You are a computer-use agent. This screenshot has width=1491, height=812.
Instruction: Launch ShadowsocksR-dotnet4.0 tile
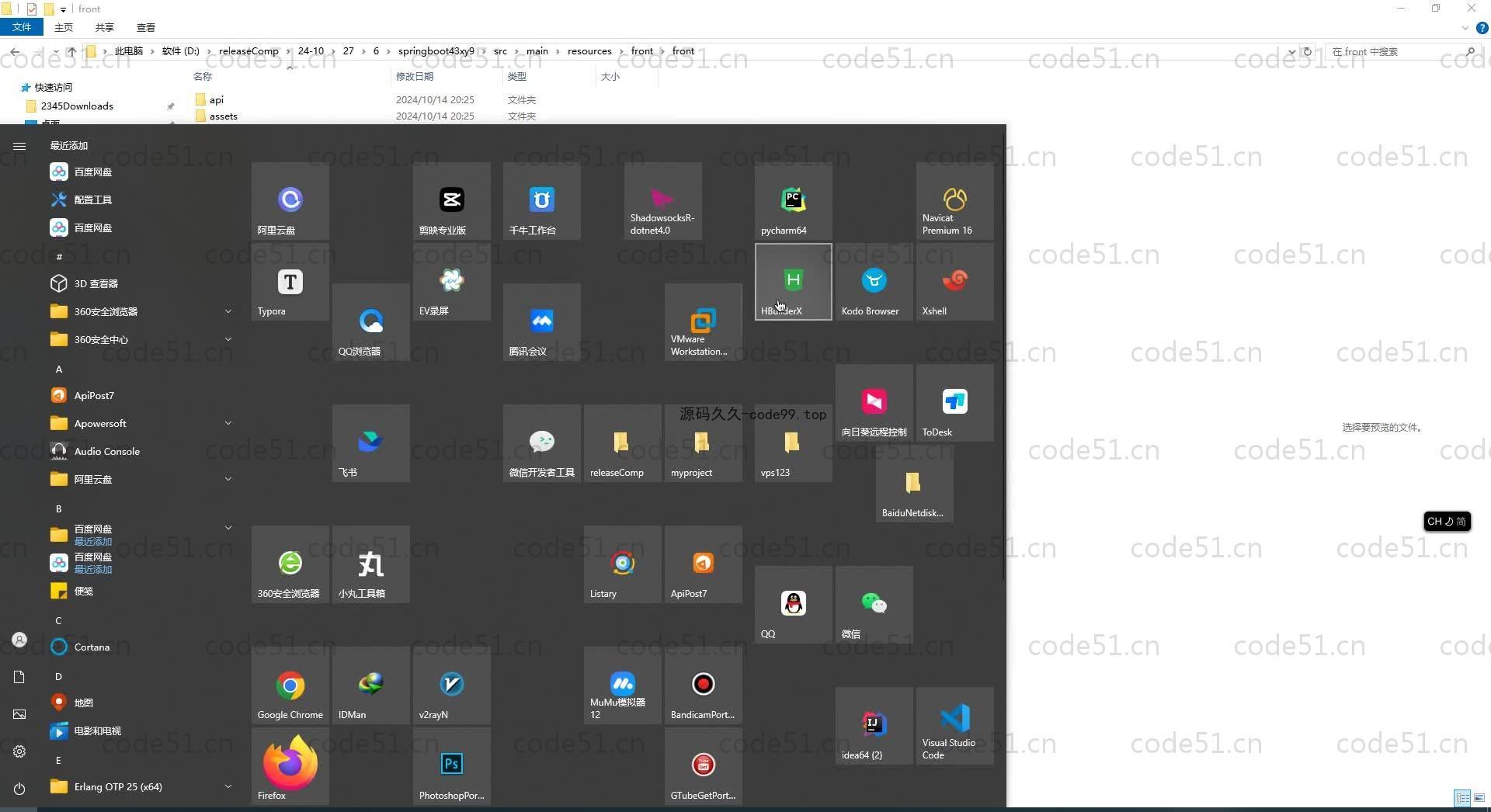click(662, 201)
